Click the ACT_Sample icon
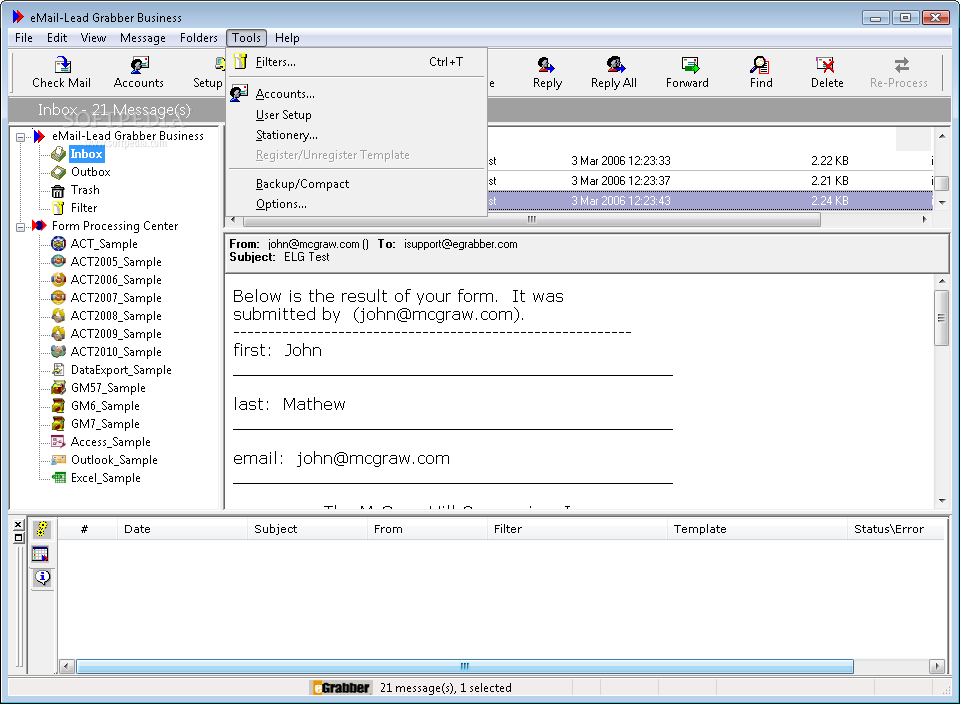 58,244
